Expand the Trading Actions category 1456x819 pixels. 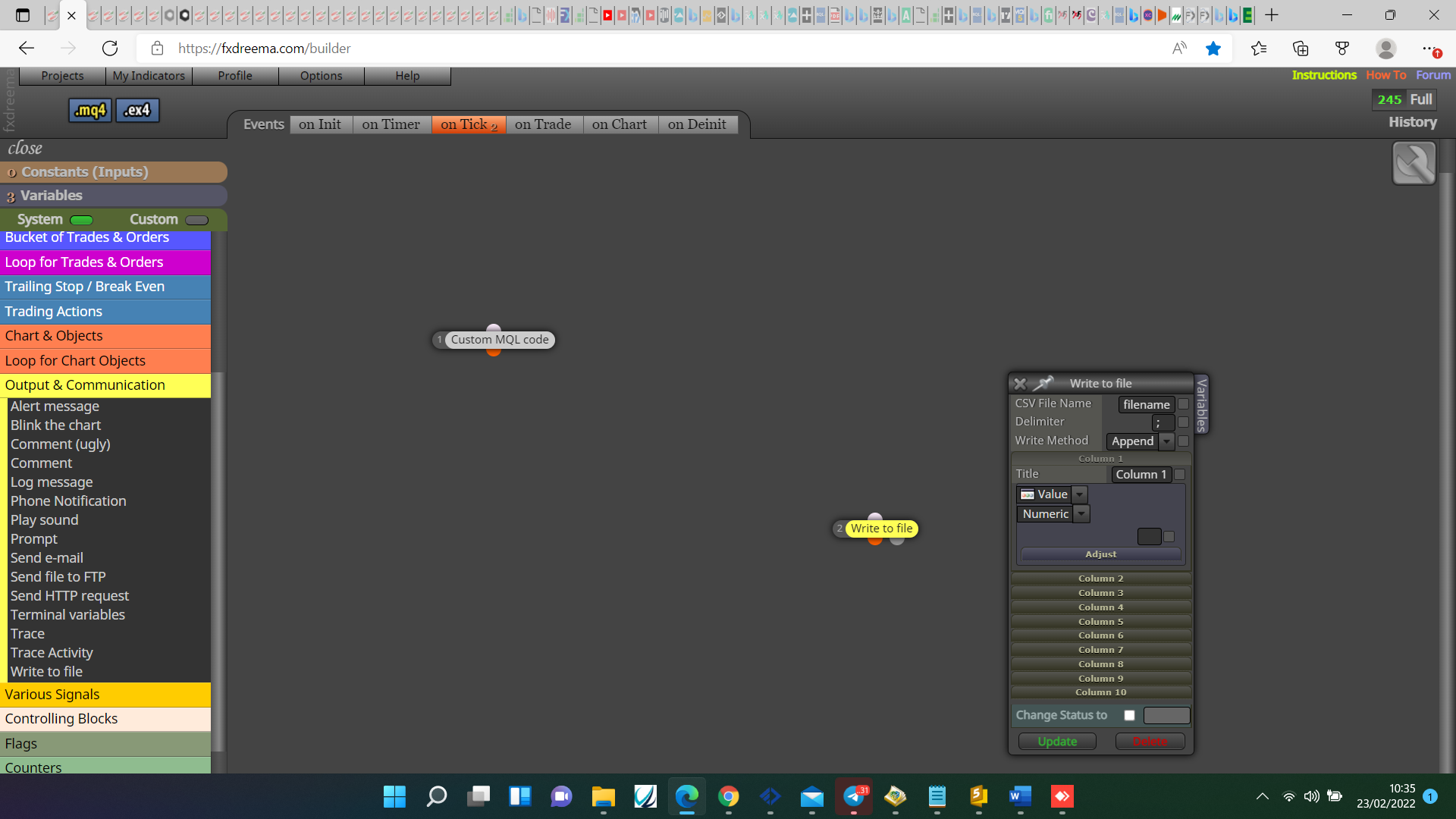point(105,312)
